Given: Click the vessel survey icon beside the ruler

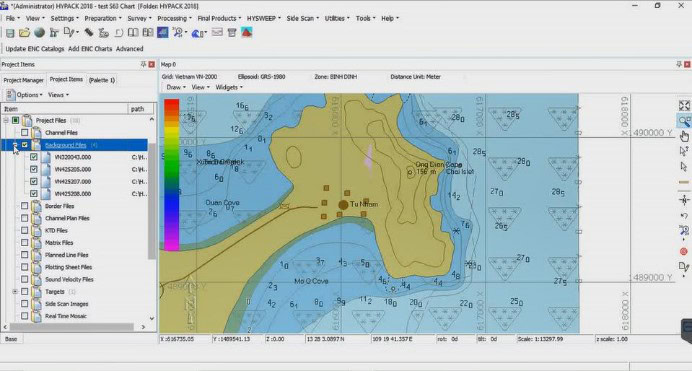Looking at the screenshot, I should pos(104,33).
